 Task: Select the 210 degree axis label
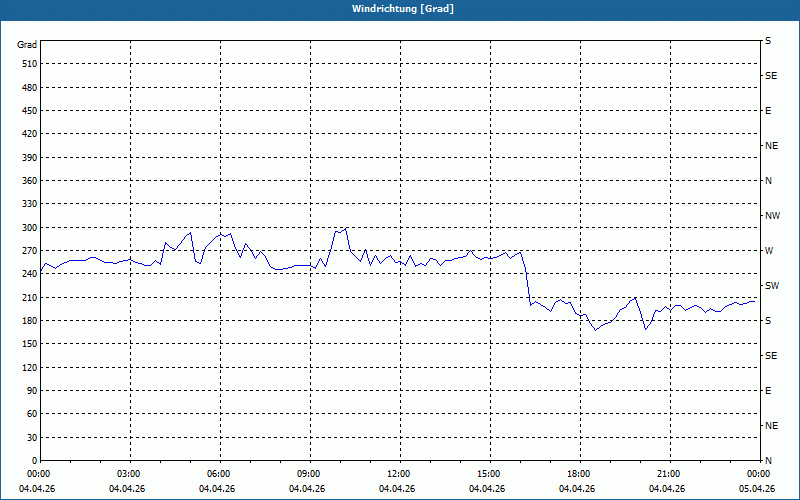point(30,297)
